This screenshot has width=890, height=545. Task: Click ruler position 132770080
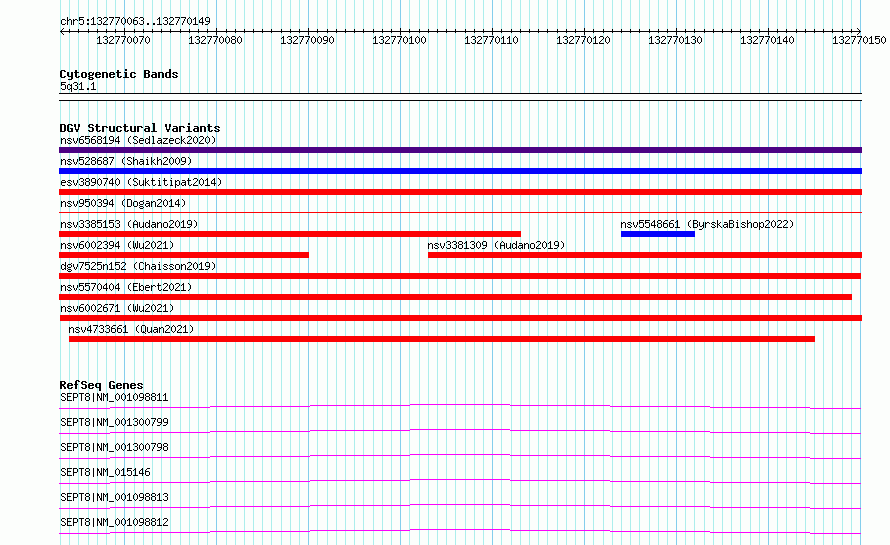[215, 40]
